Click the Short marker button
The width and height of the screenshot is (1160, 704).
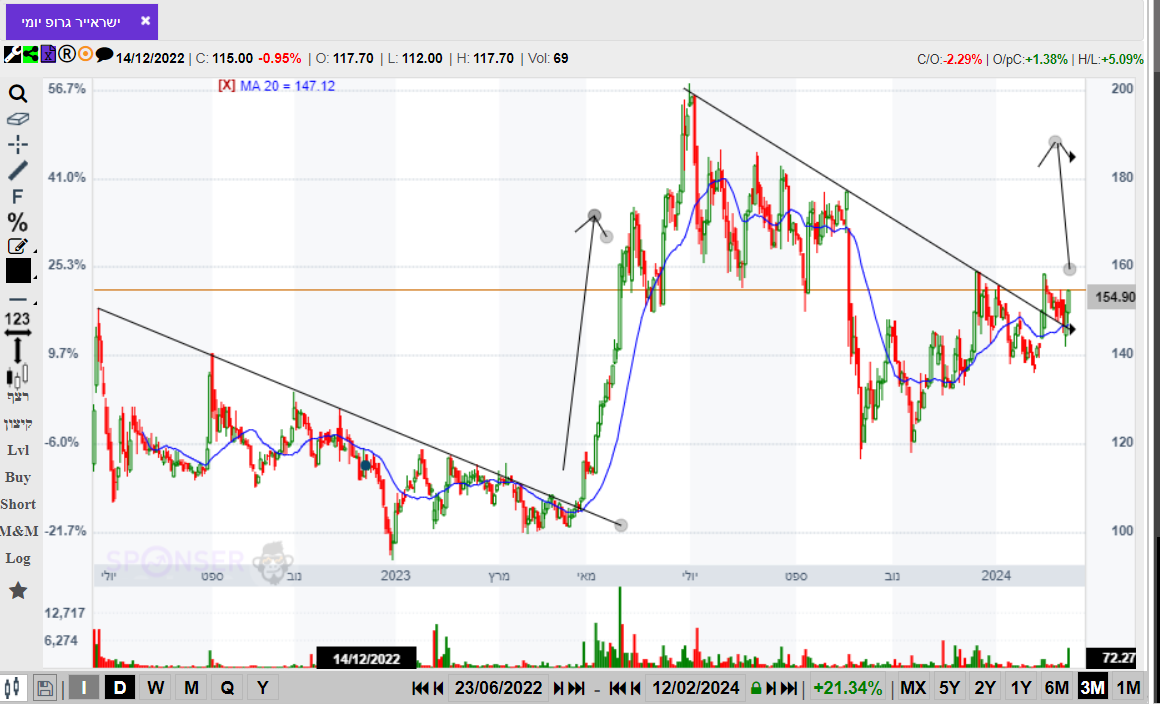[x=18, y=504]
